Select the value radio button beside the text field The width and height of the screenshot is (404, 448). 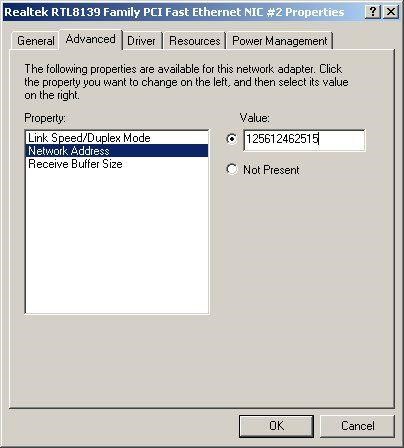[232, 139]
